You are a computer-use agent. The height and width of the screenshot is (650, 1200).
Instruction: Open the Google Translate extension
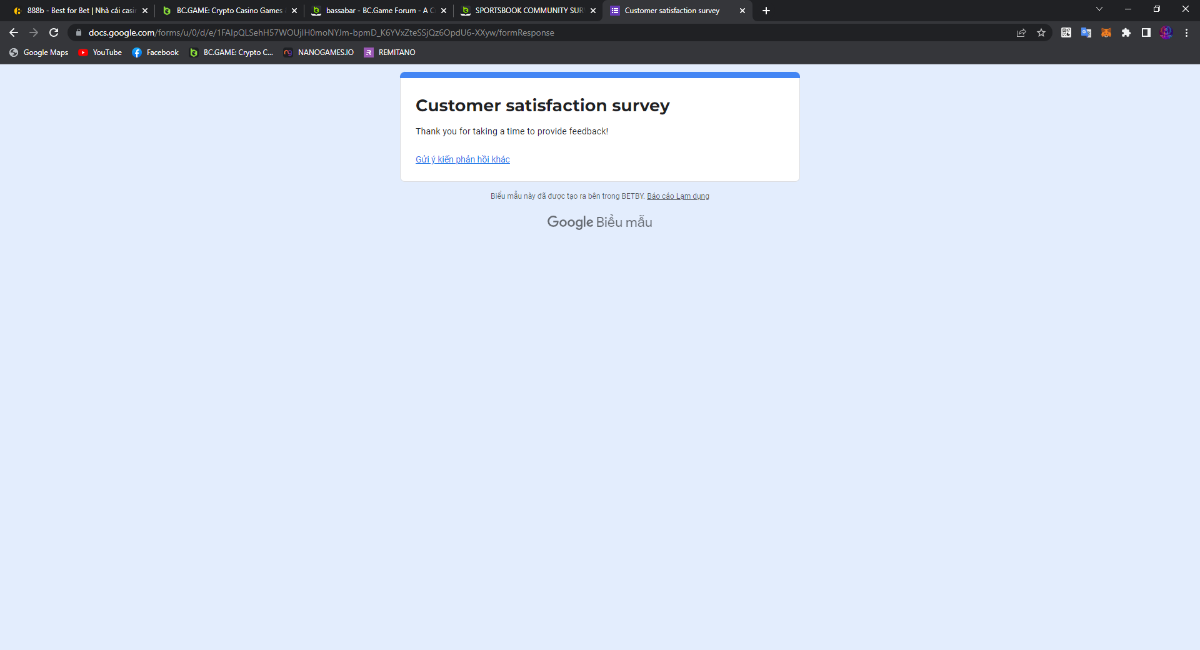point(1086,32)
